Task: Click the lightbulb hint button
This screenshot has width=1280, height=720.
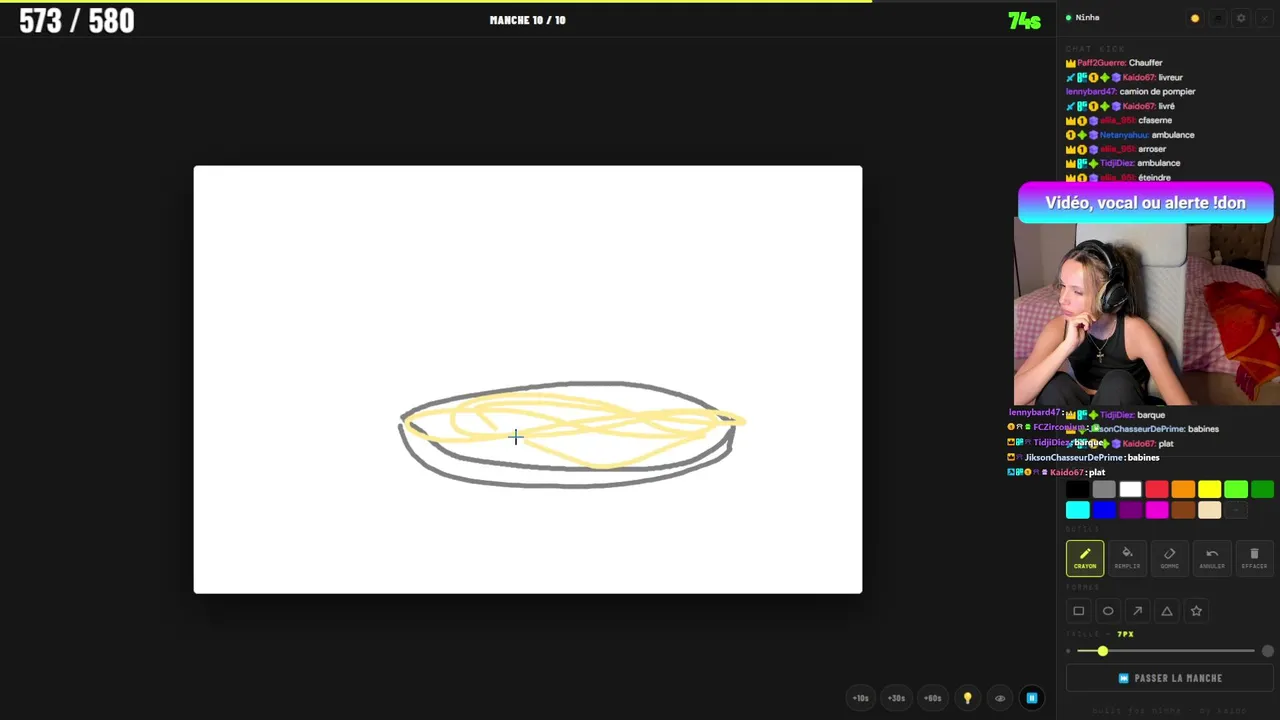Action: click(x=967, y=698)
